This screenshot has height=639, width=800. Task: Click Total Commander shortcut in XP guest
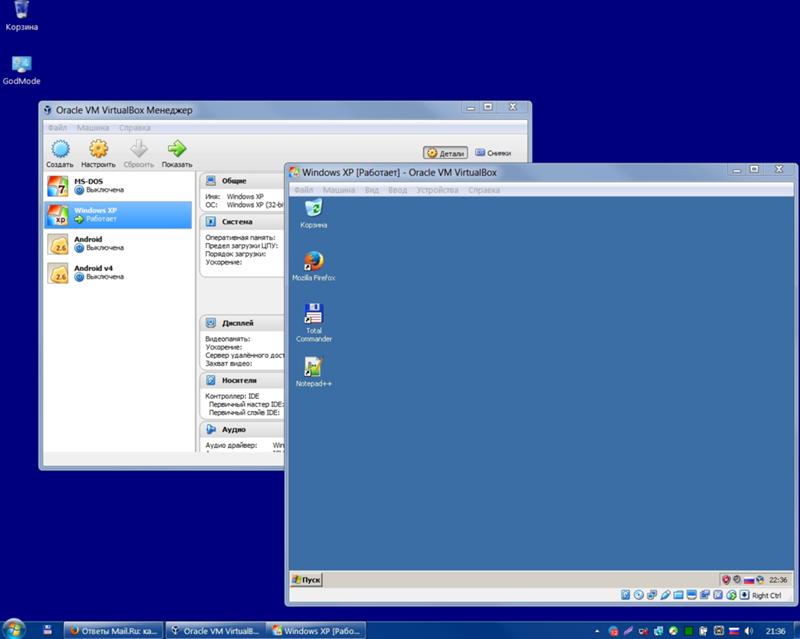314,323
